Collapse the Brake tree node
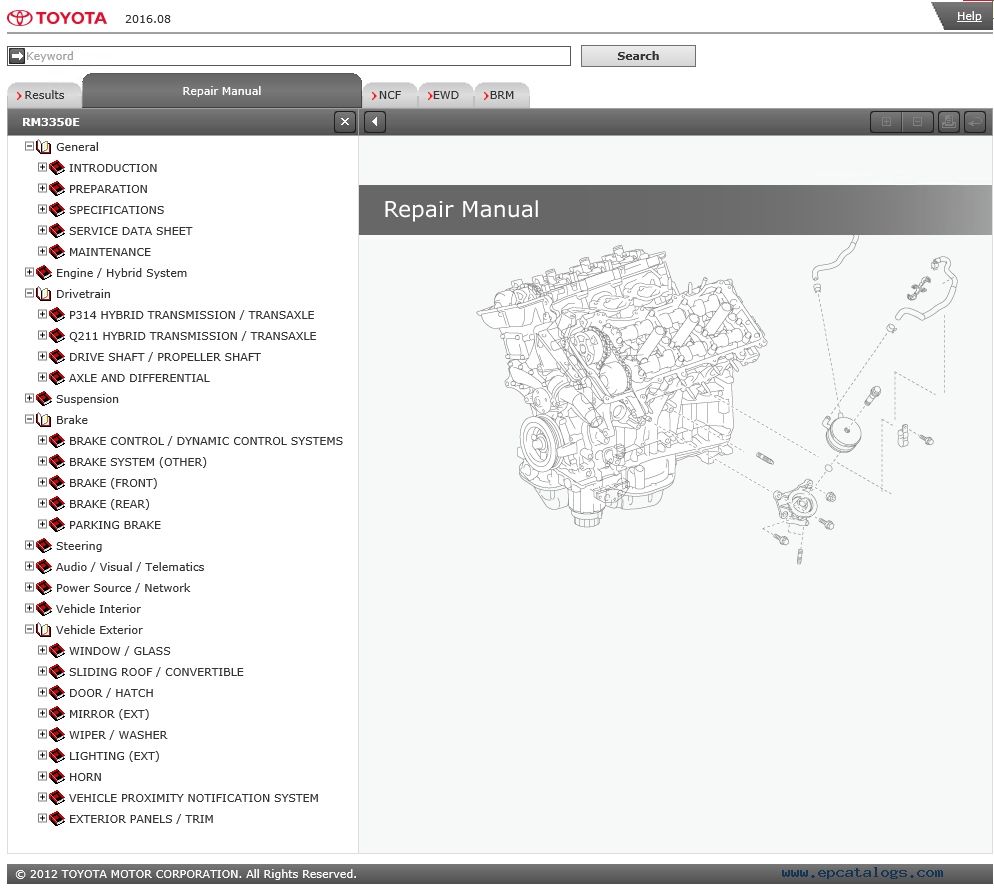This screenshot has height=889, width=994. tap(29, 419)
